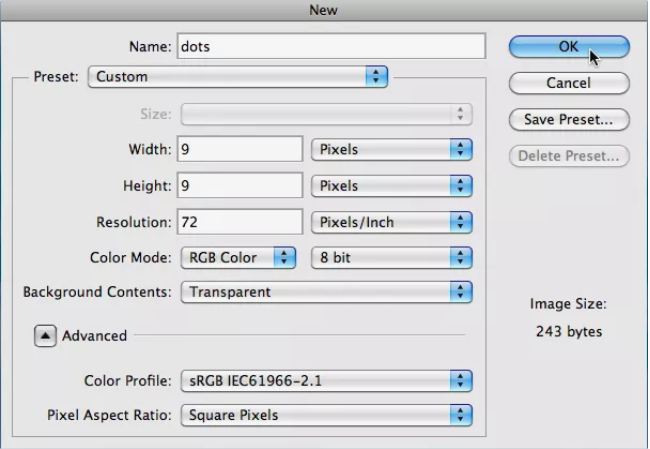Click OK to create the document
650x449 pixels.
point(569,46)
